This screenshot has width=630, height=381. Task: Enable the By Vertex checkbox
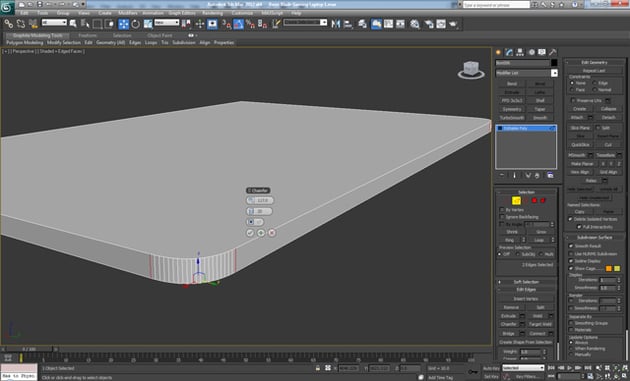coord(502,210)
